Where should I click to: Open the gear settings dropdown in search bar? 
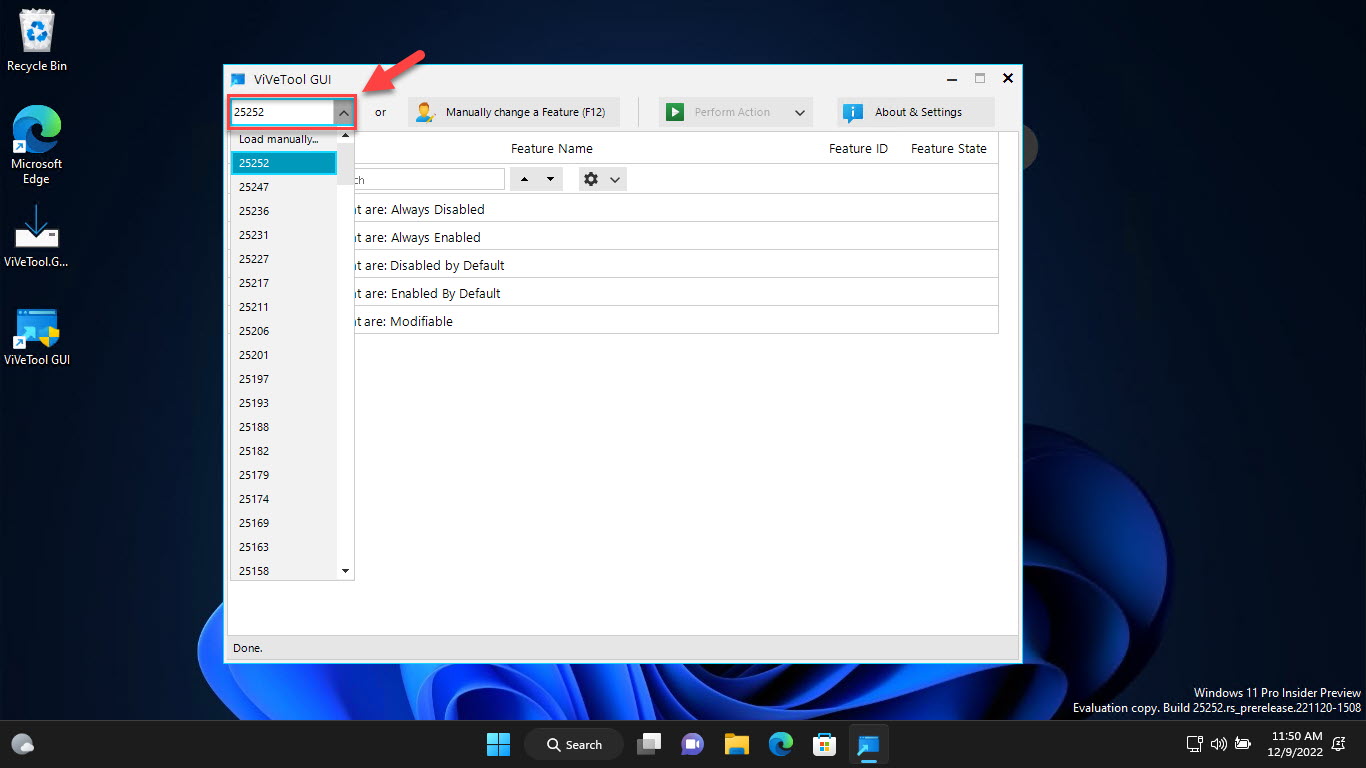pos(602,179)
